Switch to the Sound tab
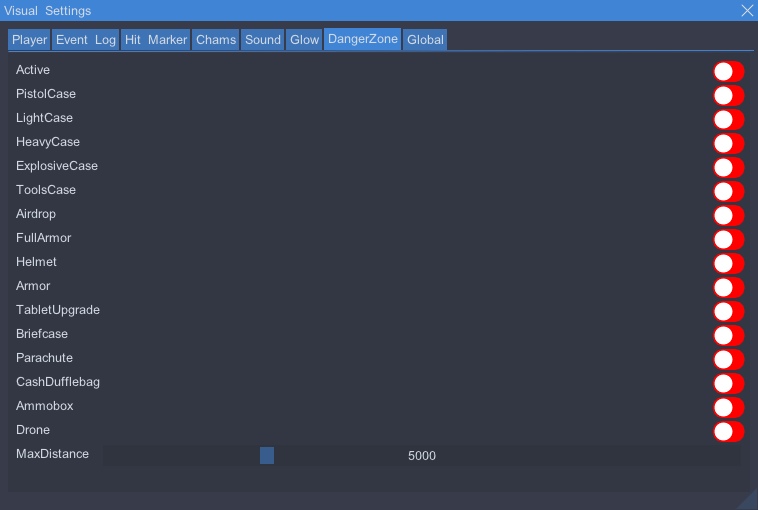This screenshot has height=510, width=758. pos(262,40)
